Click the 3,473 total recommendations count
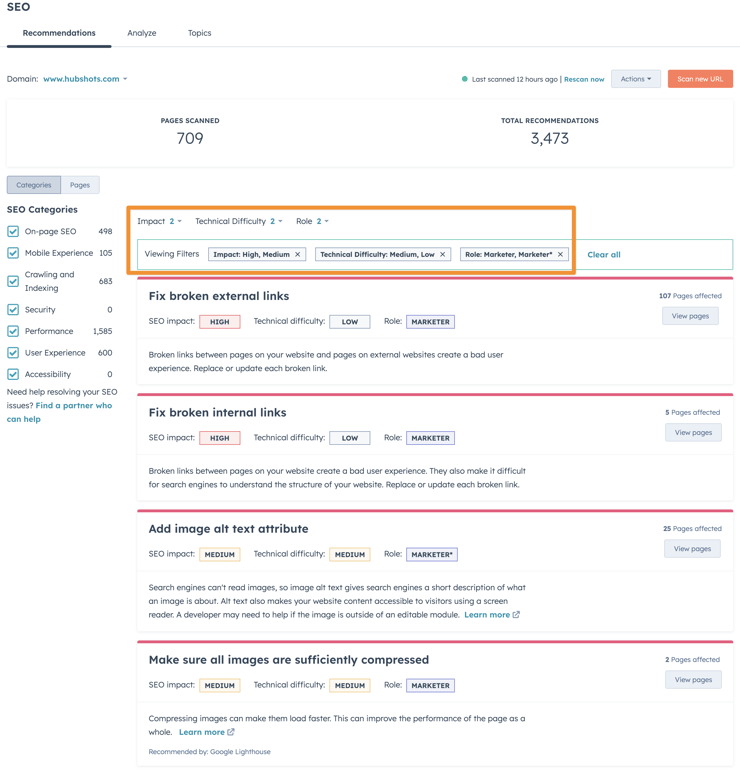740x770 pixels. (x=549, y=138)
